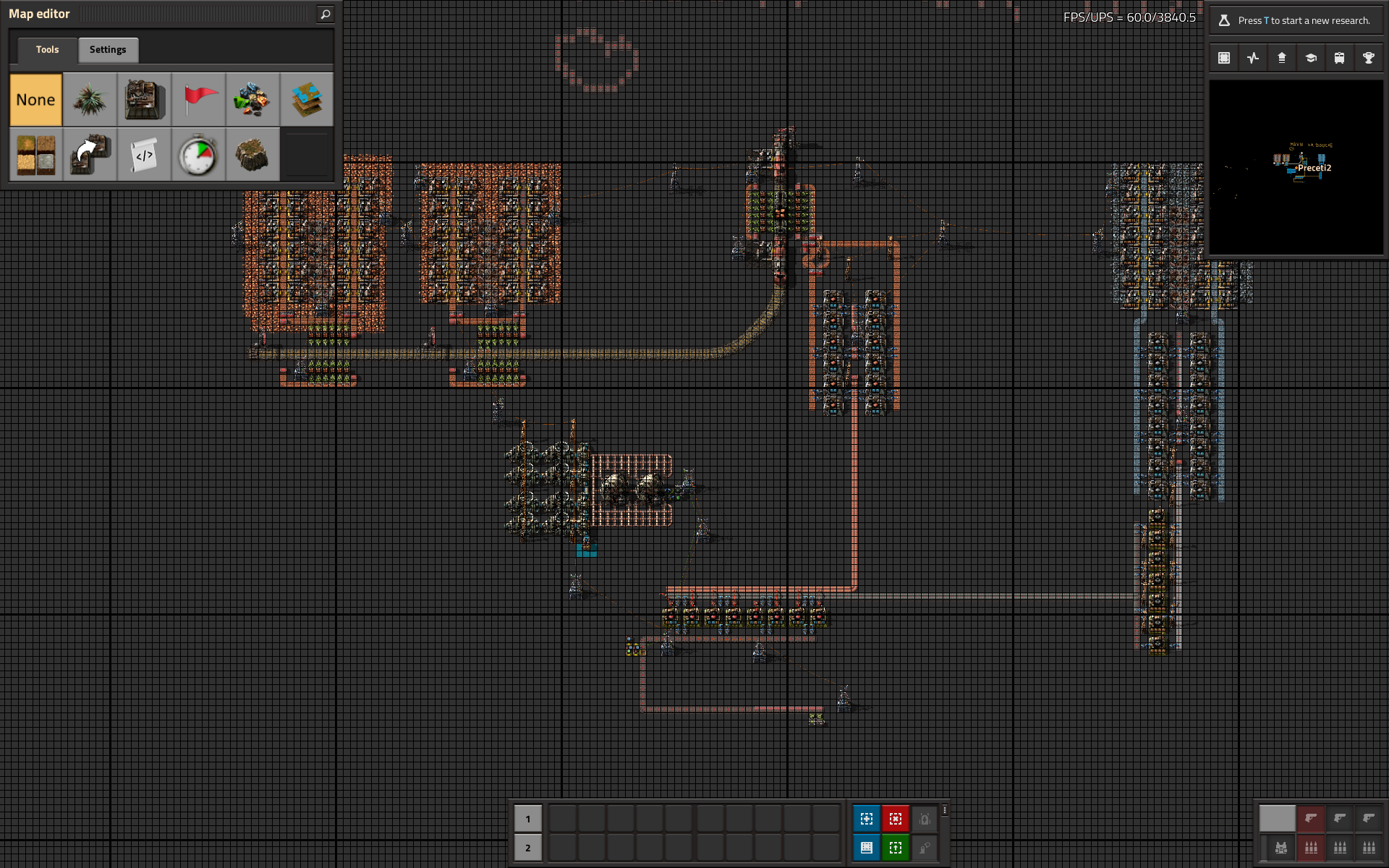Open production statistics pulse icon
Image resolution: width=1389 pixels, height=868 pixels.
(1253, 58)
